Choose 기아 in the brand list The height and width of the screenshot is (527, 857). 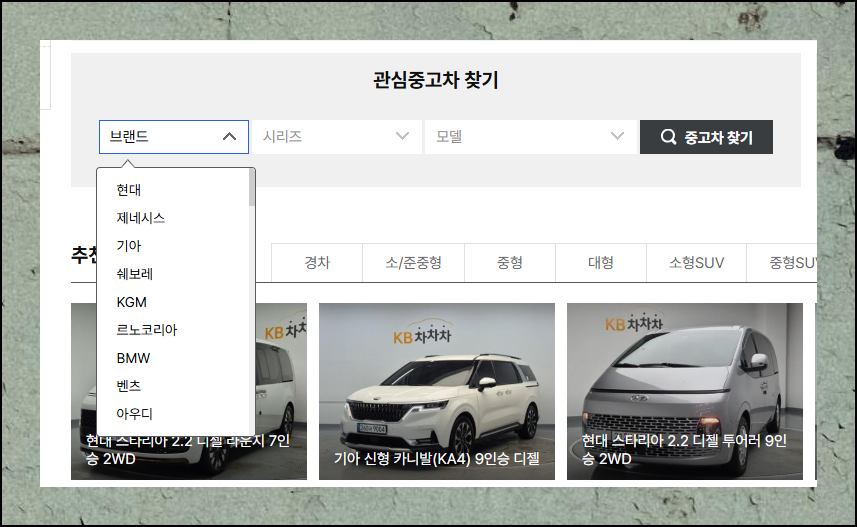coord(129,246)
